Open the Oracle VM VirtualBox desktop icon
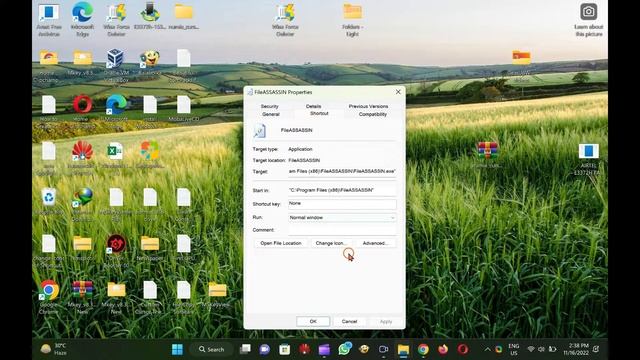Viewport: 640px width, 360px height. [x=116, y=65]
